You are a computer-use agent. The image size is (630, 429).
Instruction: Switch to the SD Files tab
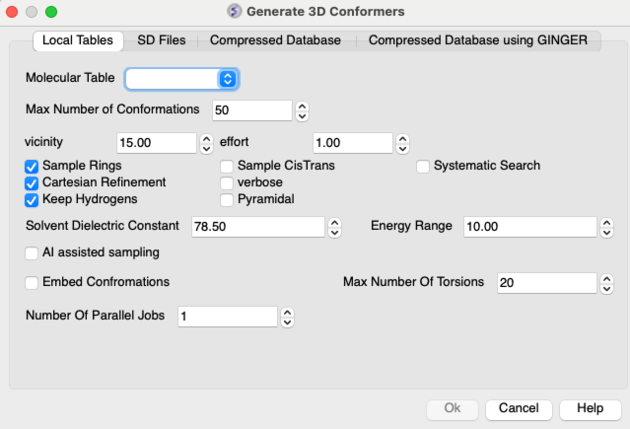click(x=161, y=41)
